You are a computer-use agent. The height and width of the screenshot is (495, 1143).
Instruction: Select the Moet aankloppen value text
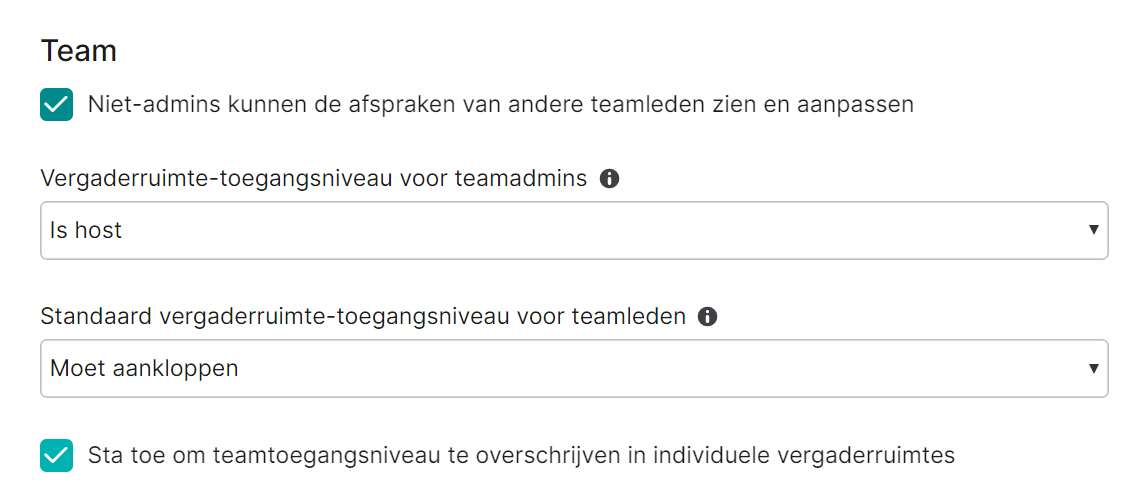coord(144,369)
